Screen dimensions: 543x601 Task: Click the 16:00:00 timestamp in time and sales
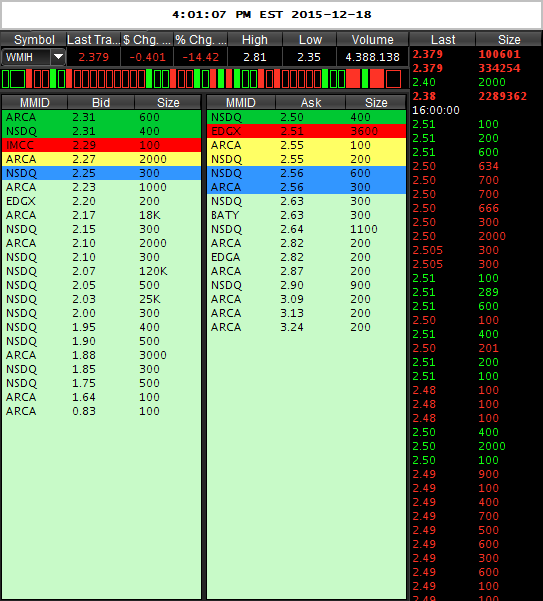(x=436, y=110)
